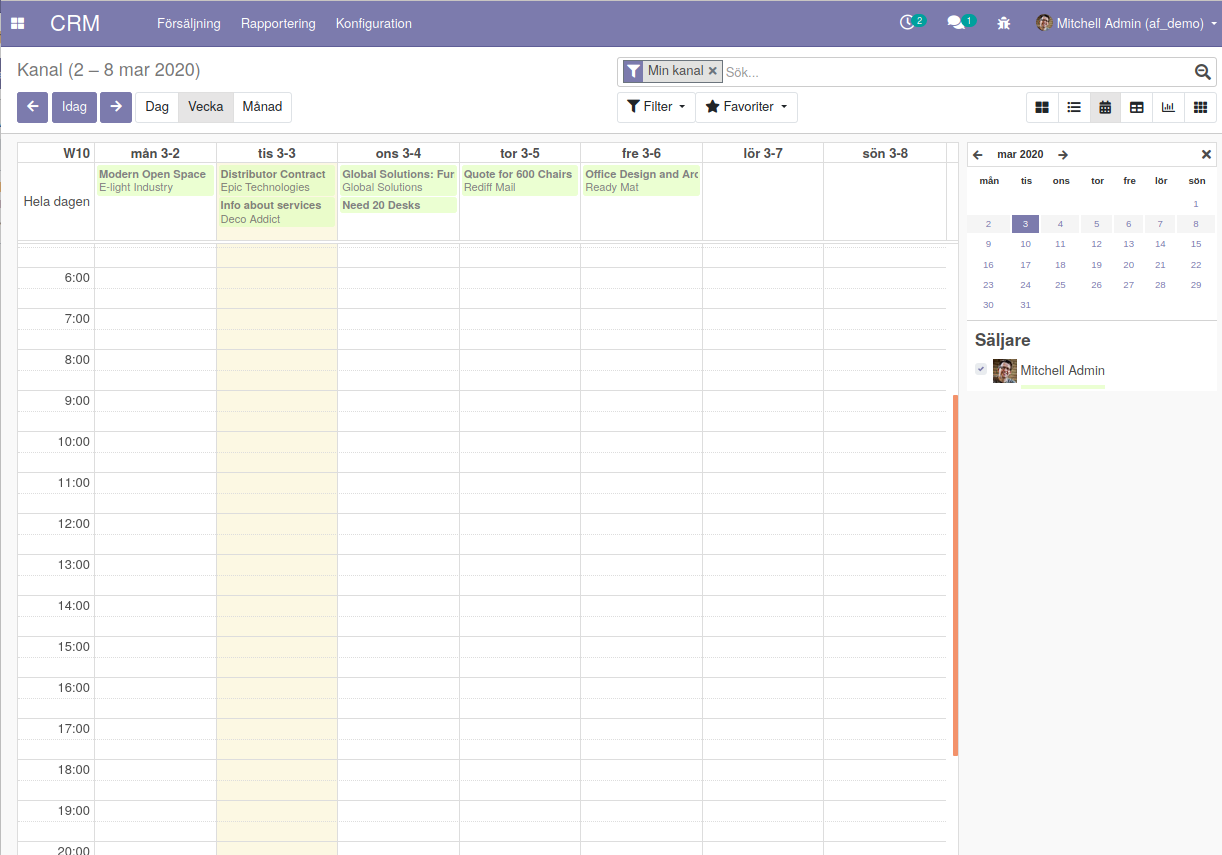Click sön 3-8 column header
Image resolution: width=1222 pixels, height=855 pixels.
click(x=885, y=153)
